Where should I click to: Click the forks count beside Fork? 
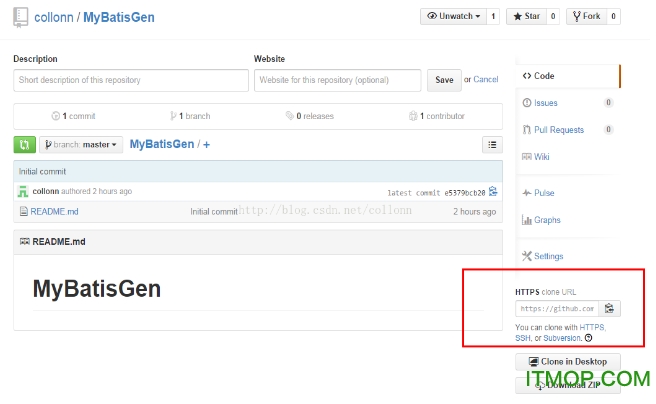pos(613,16)
